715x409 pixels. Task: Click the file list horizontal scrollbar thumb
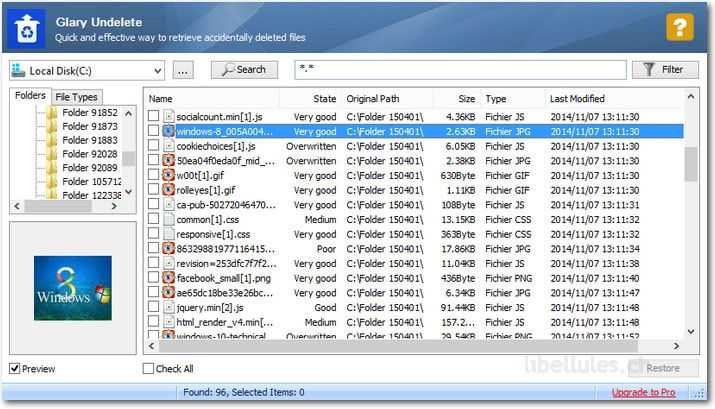399,346
